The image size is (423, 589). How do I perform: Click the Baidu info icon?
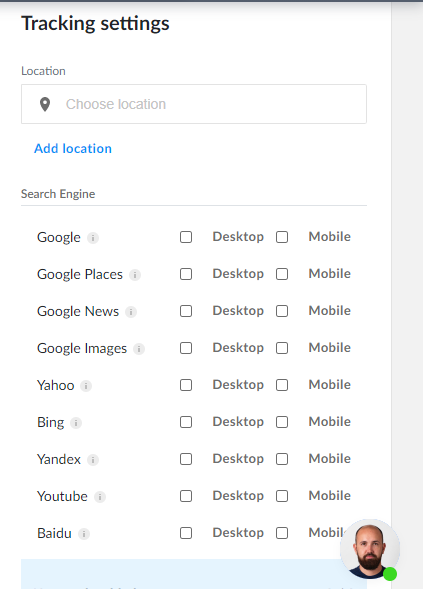pos(84,534)
